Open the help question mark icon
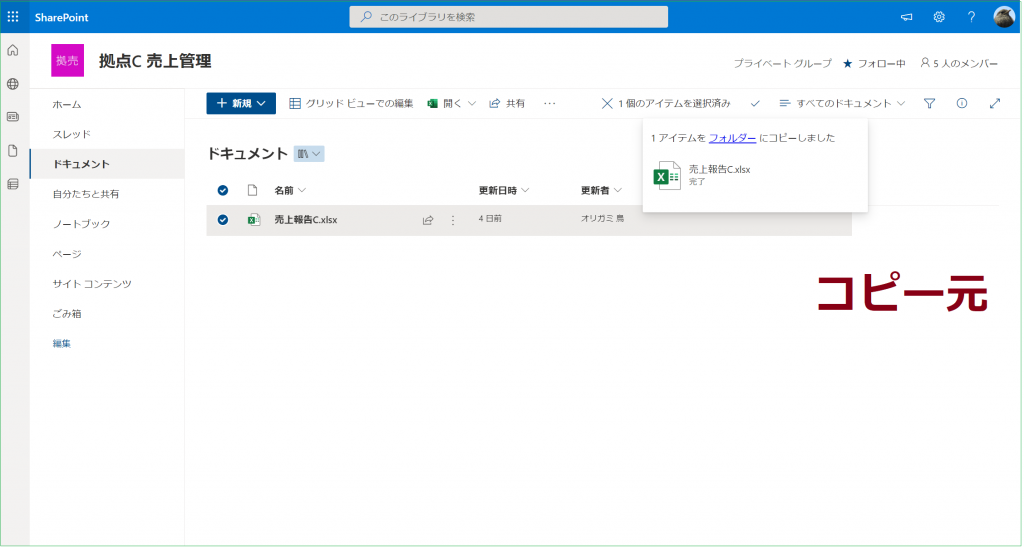Viewport: 1024px width, 548px height. pyautogui.click(x=971, y=17)
